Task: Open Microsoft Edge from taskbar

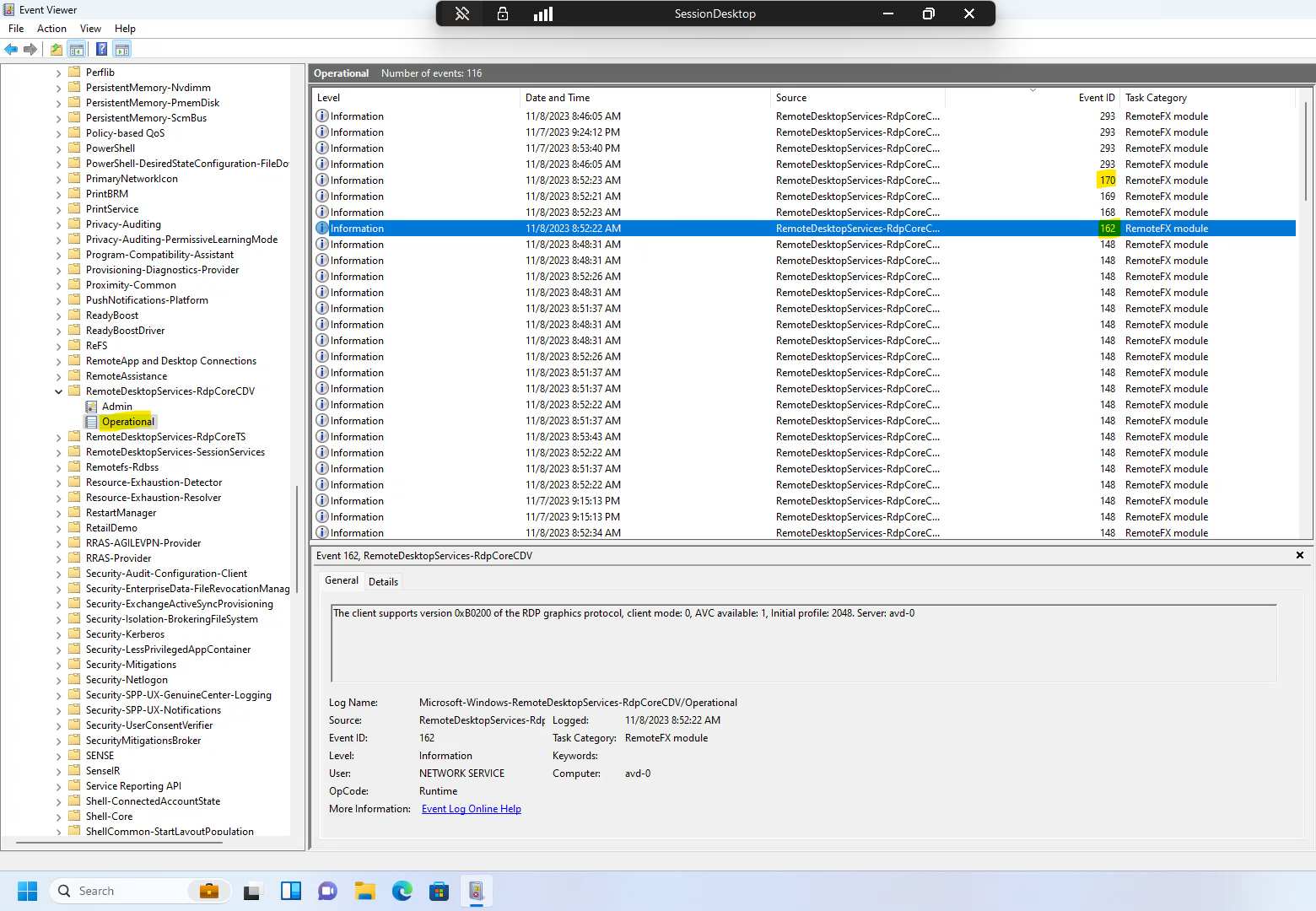Action: click(x=402, y=891)
